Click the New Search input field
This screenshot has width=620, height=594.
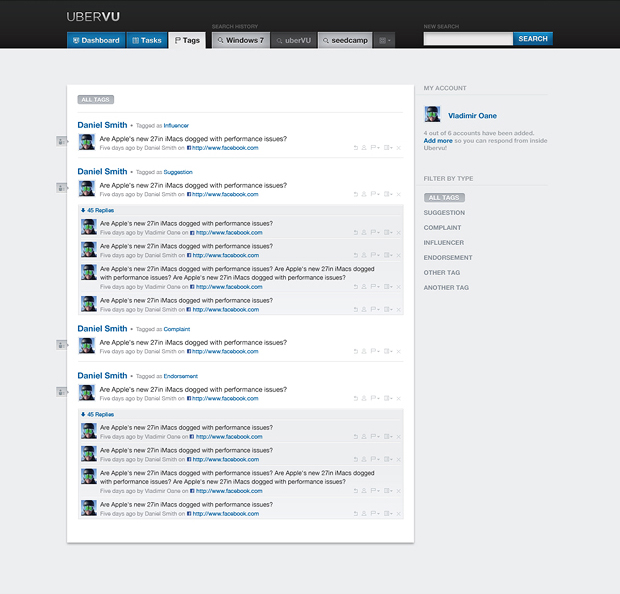coord(468,39)
